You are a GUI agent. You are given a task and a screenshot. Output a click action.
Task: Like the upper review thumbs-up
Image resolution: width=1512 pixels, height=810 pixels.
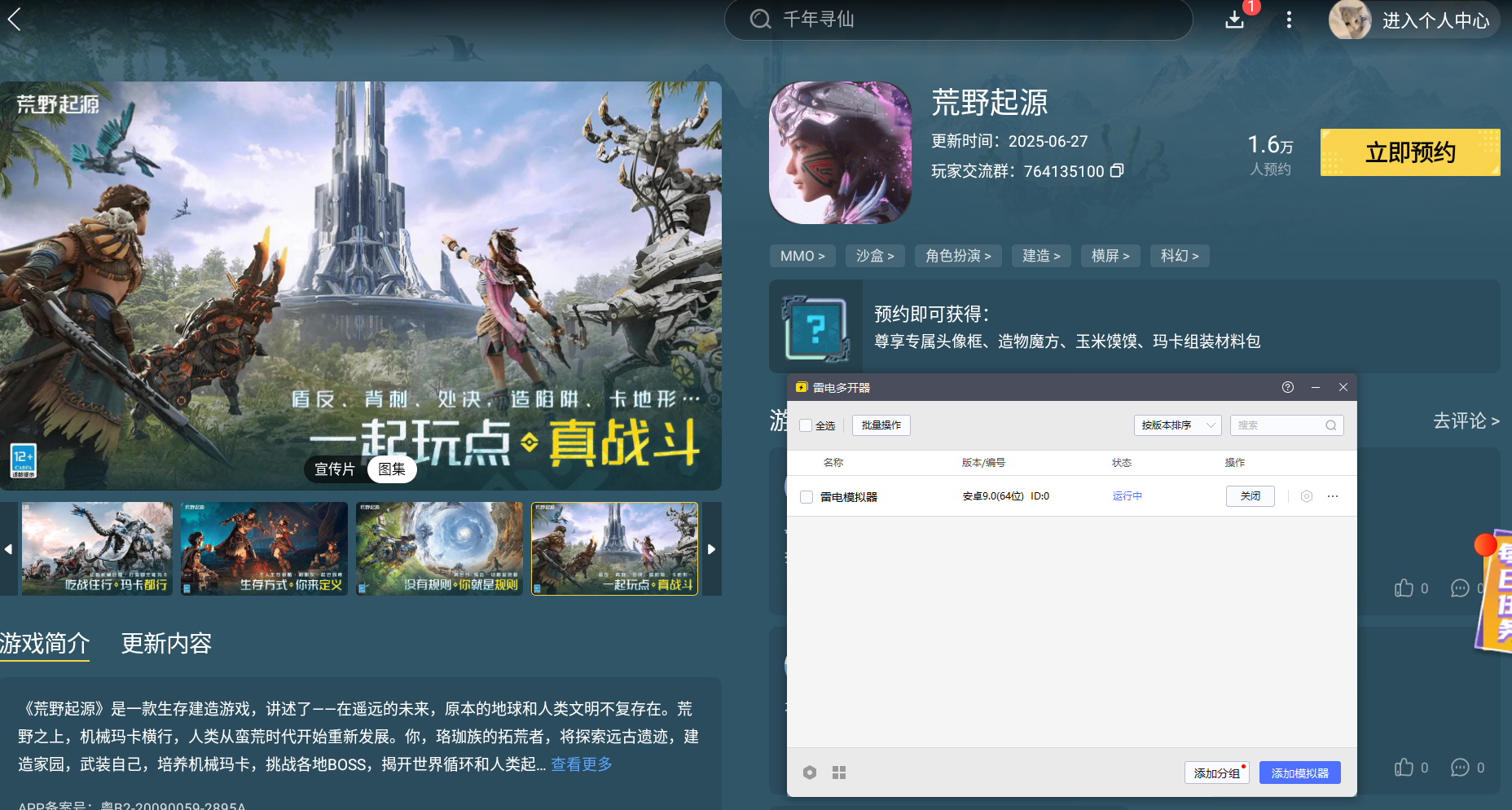[x=1404, y=588]
